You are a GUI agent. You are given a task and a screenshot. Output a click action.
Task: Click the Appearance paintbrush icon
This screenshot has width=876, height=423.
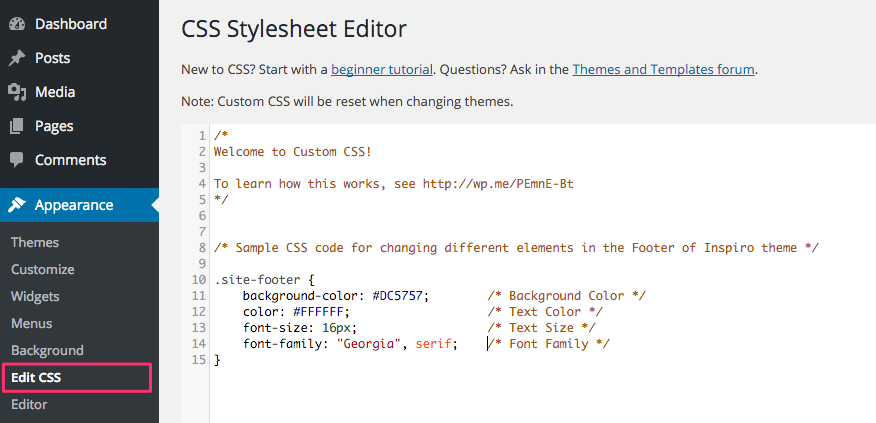click(x=17, y=205)
